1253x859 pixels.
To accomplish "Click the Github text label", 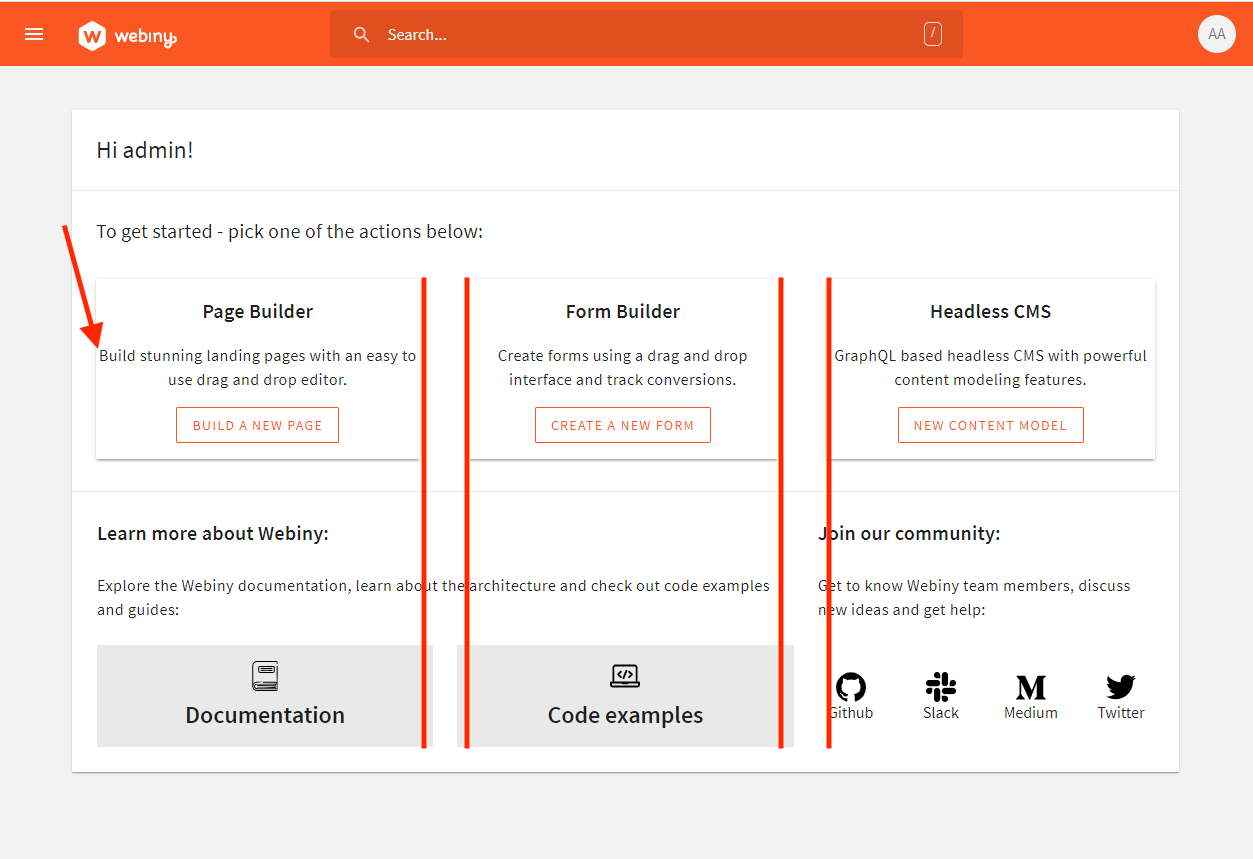I will click(851, 713).
